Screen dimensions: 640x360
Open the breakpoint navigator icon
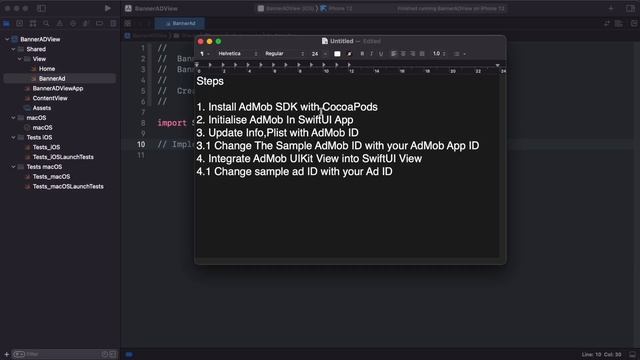pos(99,24)
